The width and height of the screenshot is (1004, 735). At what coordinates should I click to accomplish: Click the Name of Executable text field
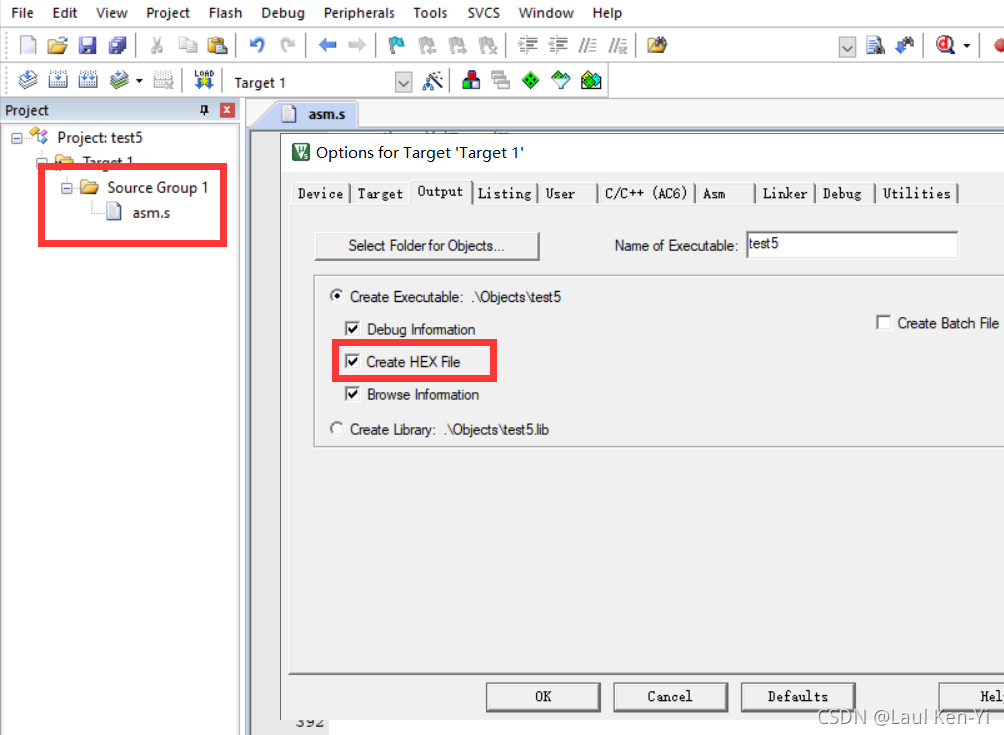click(x=851, y=245)
